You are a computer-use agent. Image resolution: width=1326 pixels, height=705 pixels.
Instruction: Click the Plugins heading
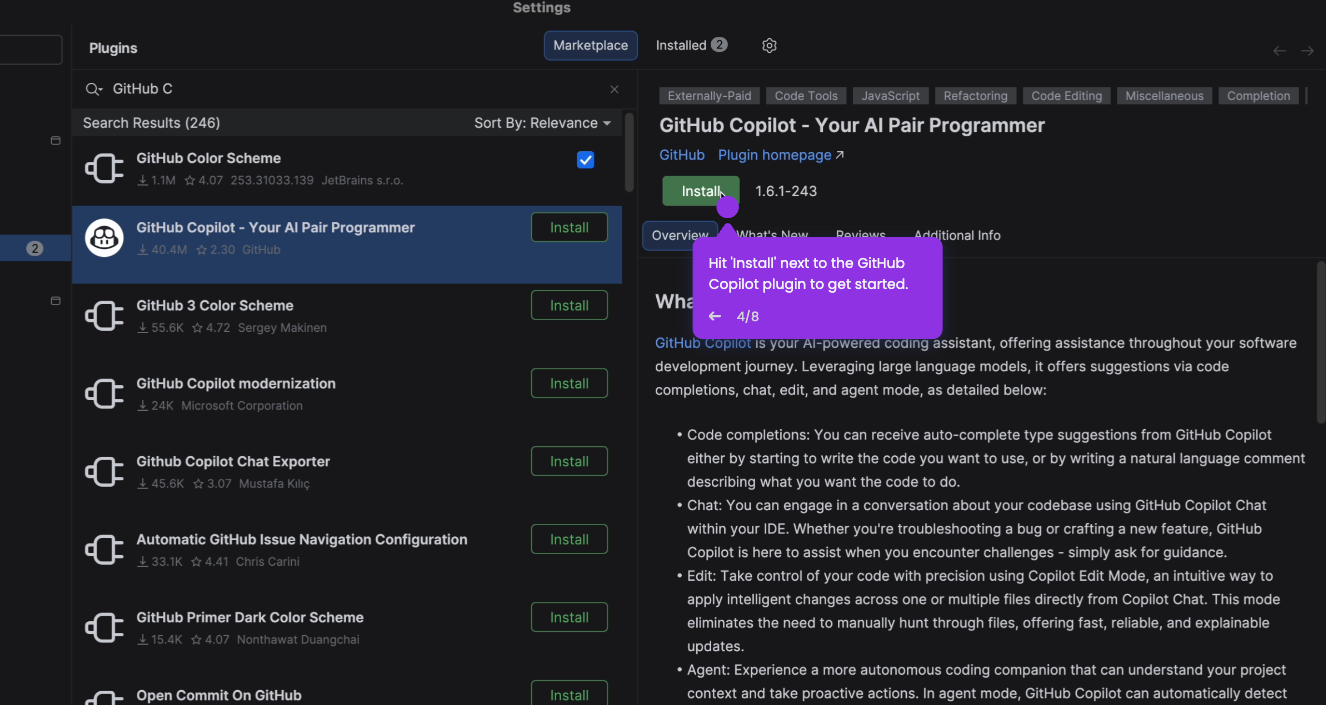[113, 48]
